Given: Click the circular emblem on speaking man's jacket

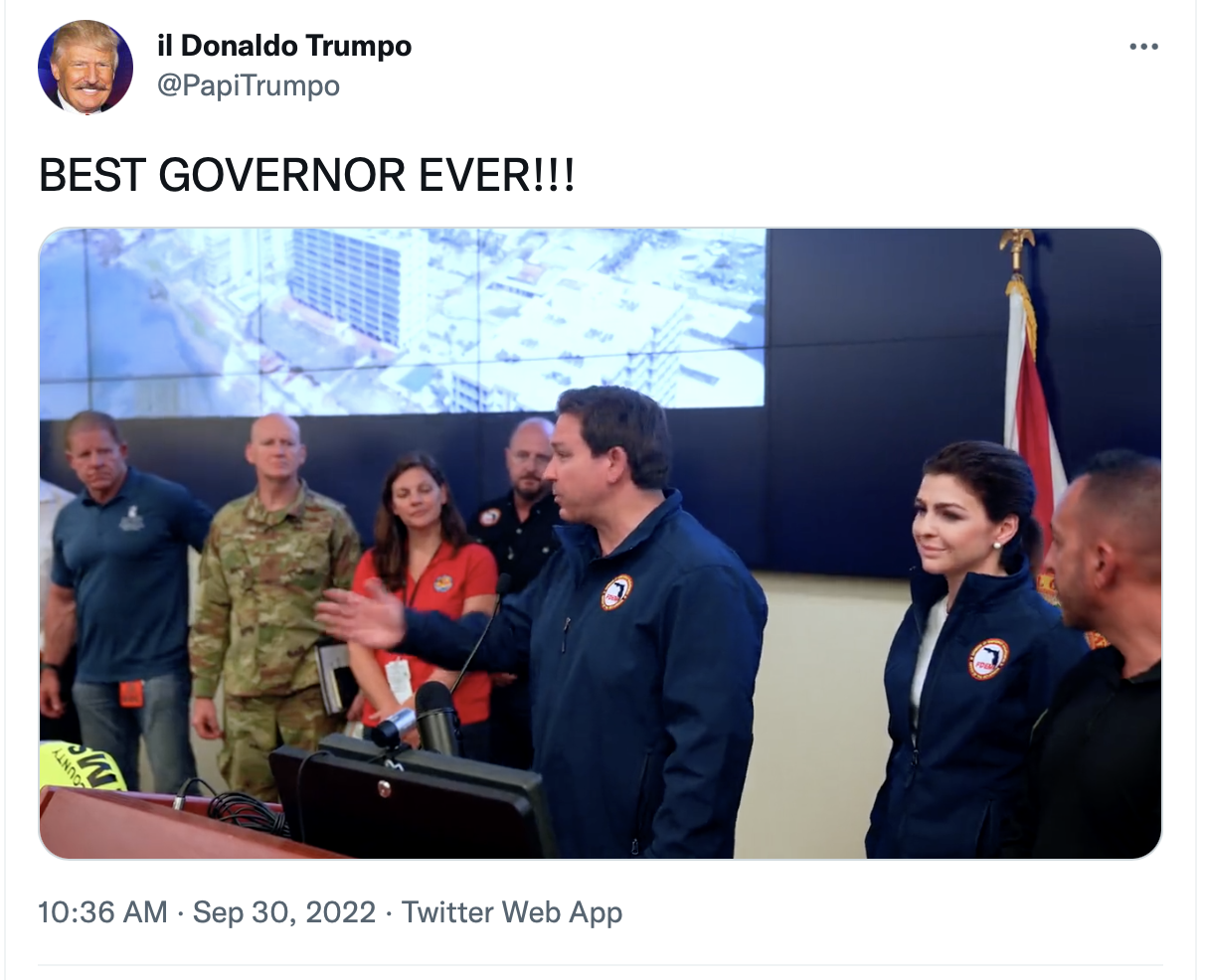Looking at the screenshot, I should click(x=616, y=592).
